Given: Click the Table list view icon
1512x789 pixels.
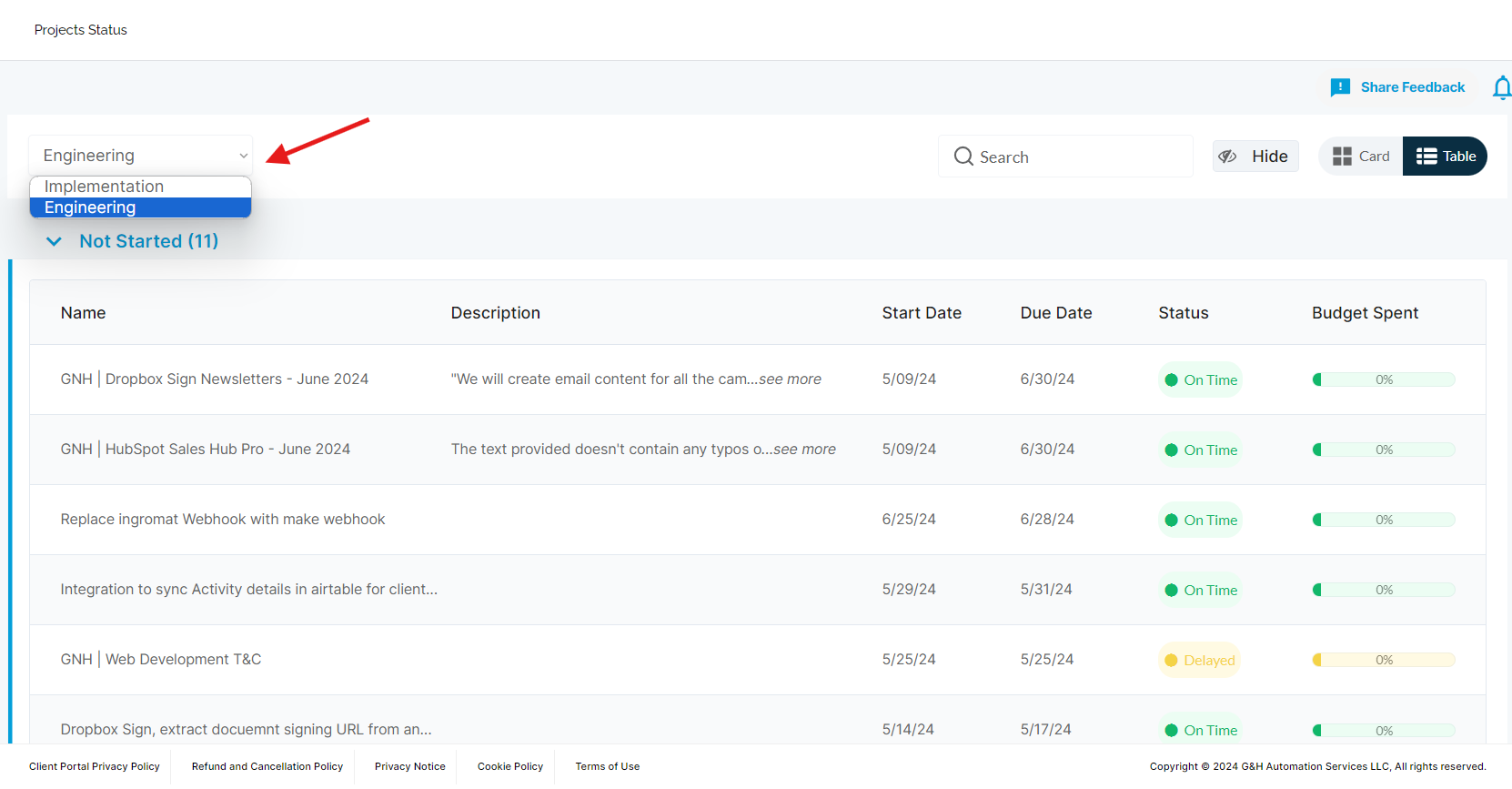Looking at the screenshot, I should pos(1426,157).
